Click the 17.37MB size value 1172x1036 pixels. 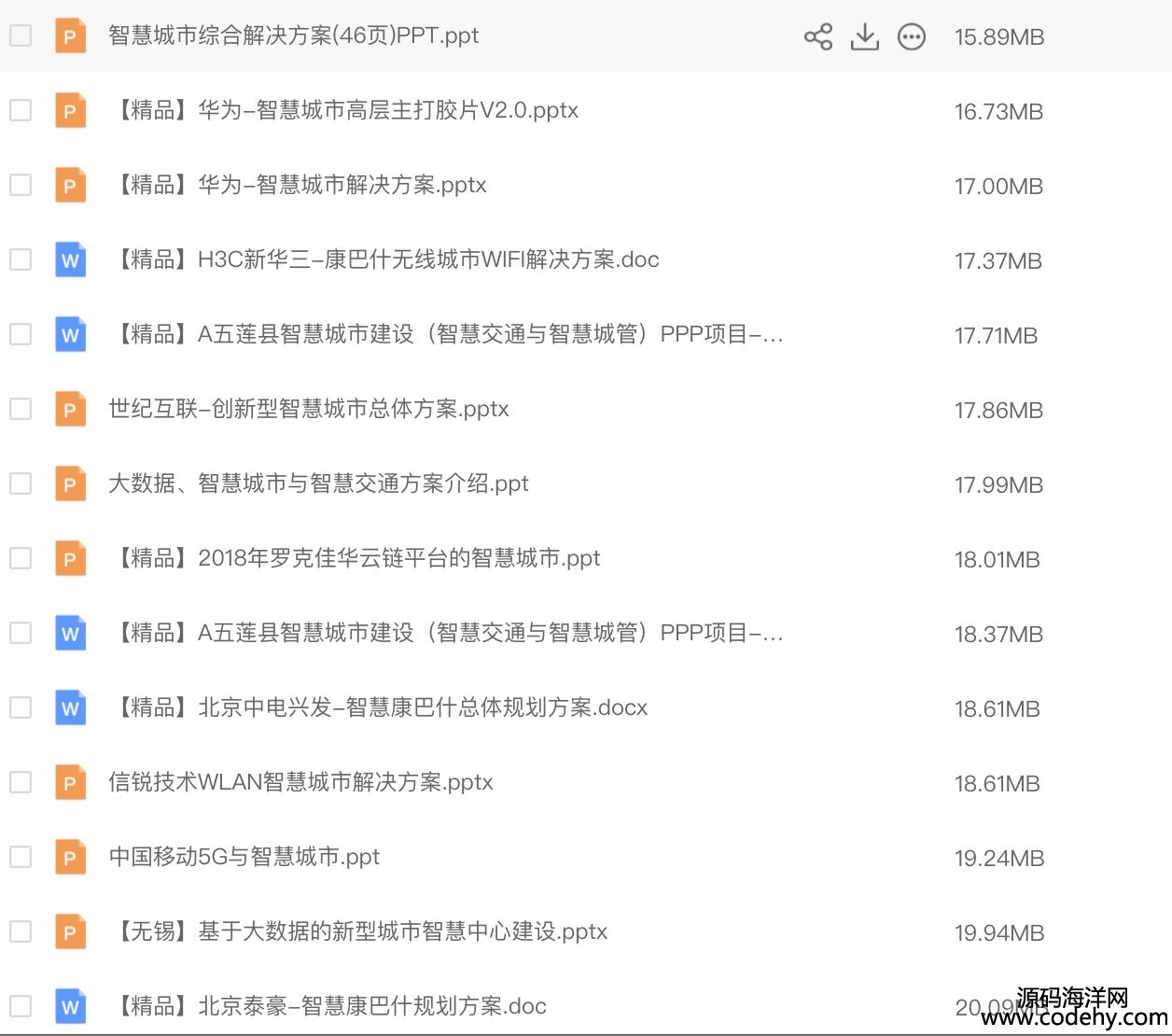[998, 261]
